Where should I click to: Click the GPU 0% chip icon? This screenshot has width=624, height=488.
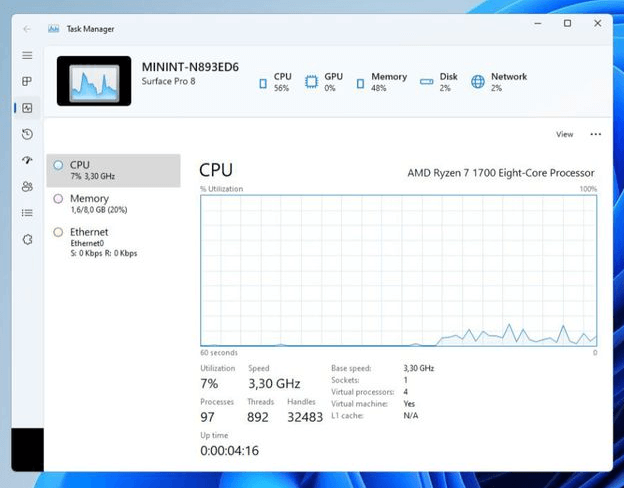(311, 82)
